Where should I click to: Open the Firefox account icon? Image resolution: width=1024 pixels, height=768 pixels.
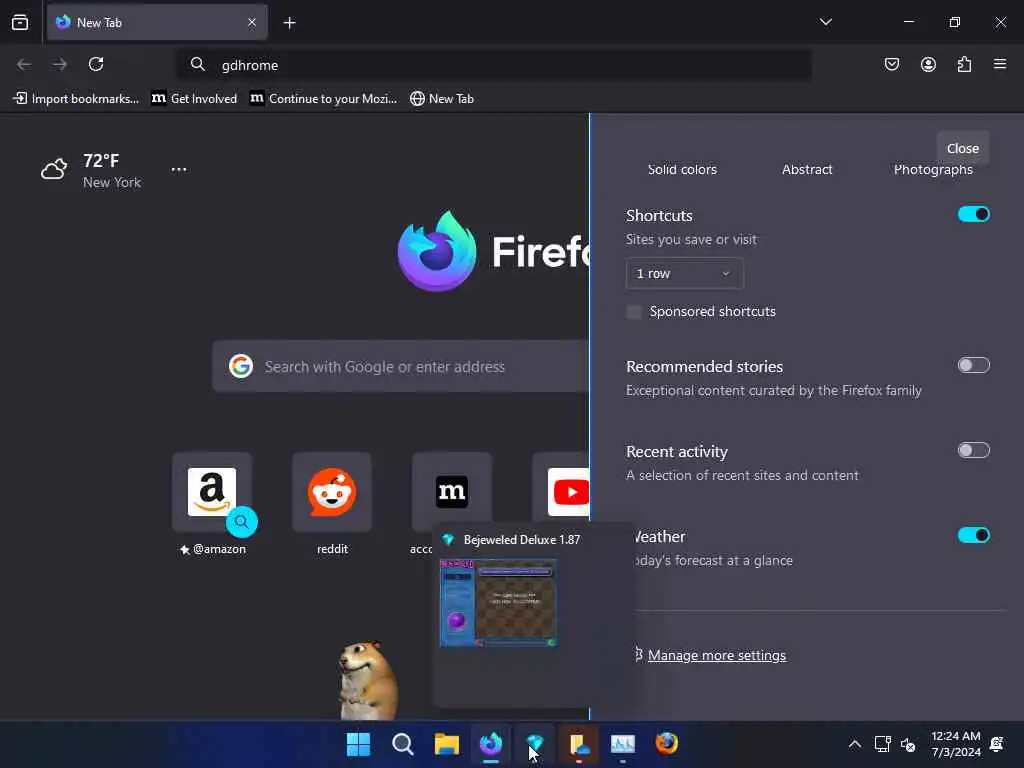coord(928,64)
